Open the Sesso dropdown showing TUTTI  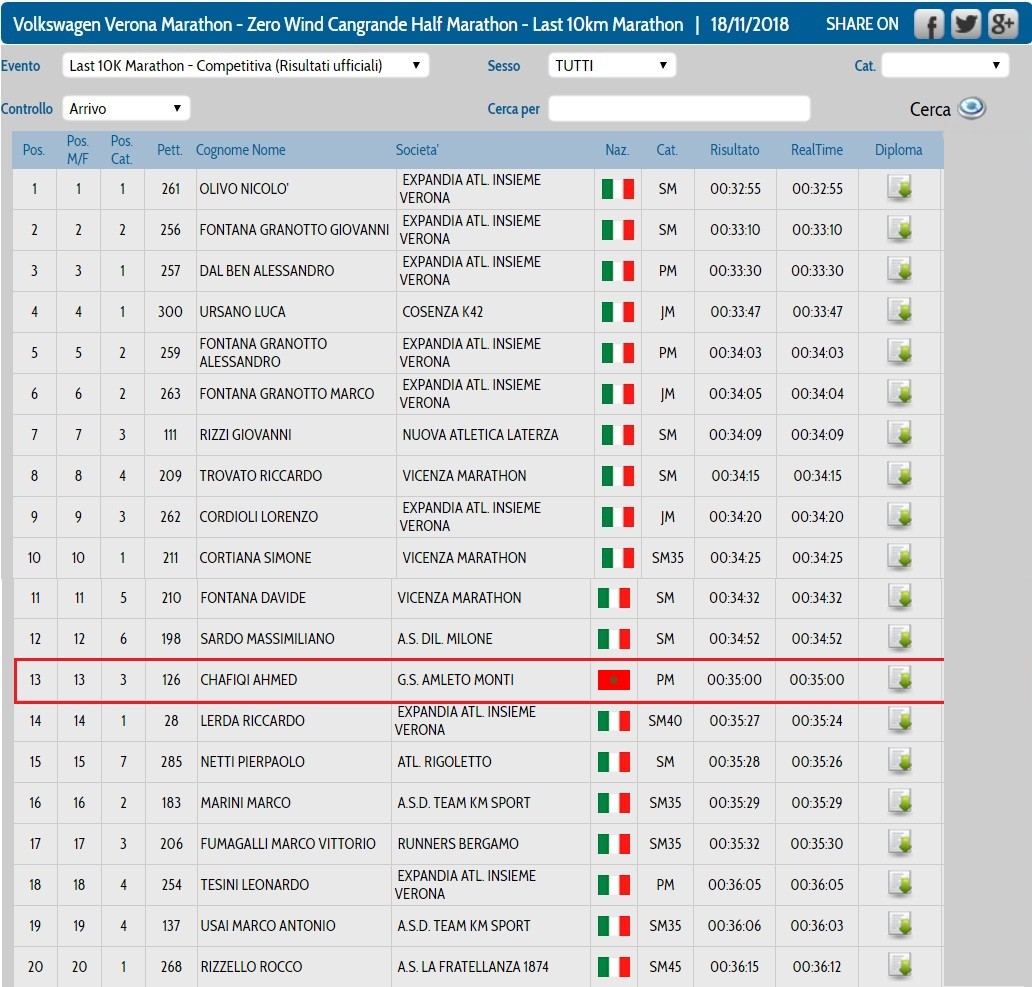tap(612, 66)
